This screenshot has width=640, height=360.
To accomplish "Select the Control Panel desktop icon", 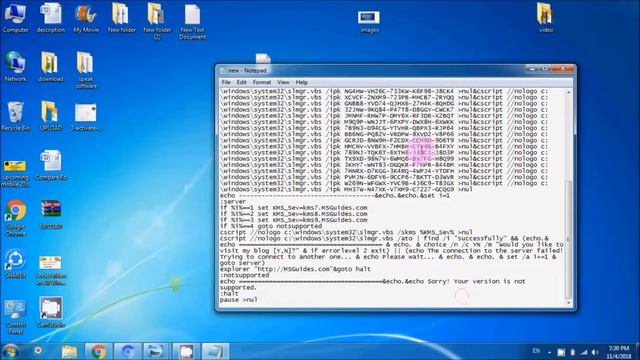I will click(x=16, y=317).
